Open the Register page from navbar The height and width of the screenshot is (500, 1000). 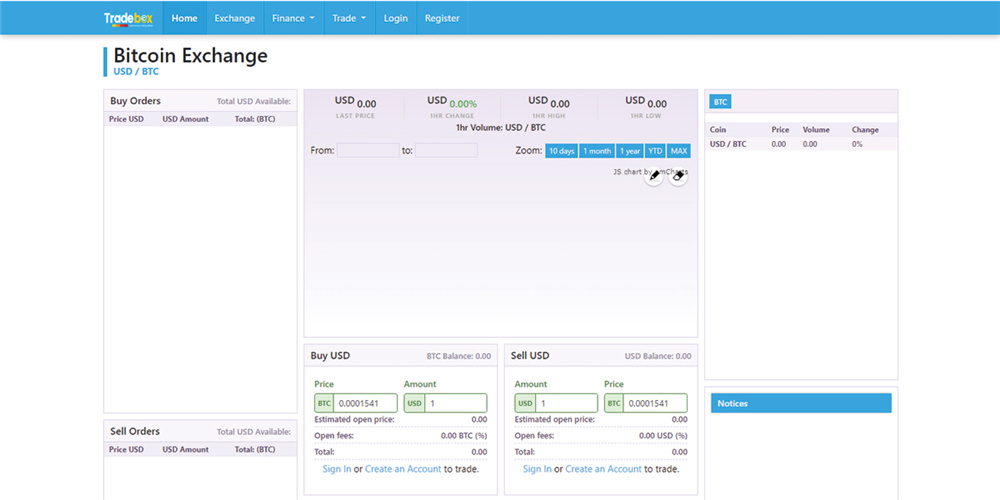pos(442,18)
